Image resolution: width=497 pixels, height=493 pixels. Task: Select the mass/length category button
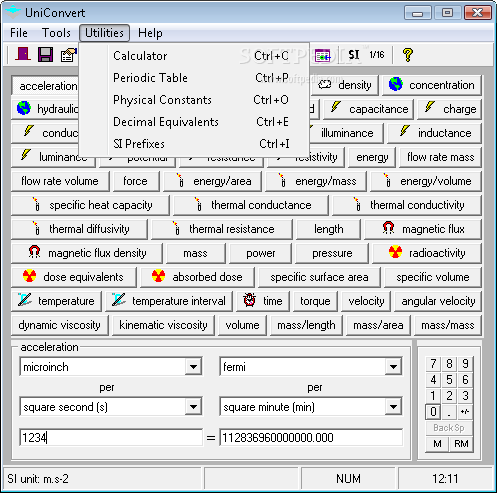tap(306, 325)
